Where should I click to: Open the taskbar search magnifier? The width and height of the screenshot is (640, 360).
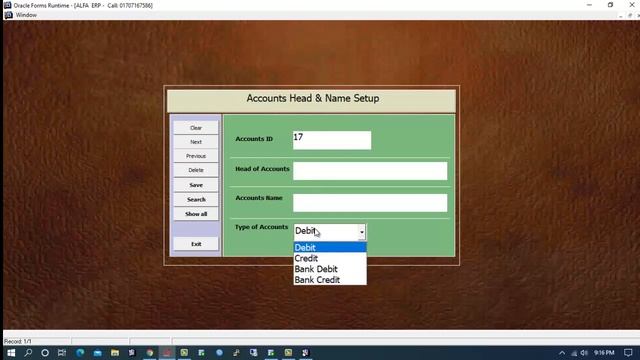(28, 353)
